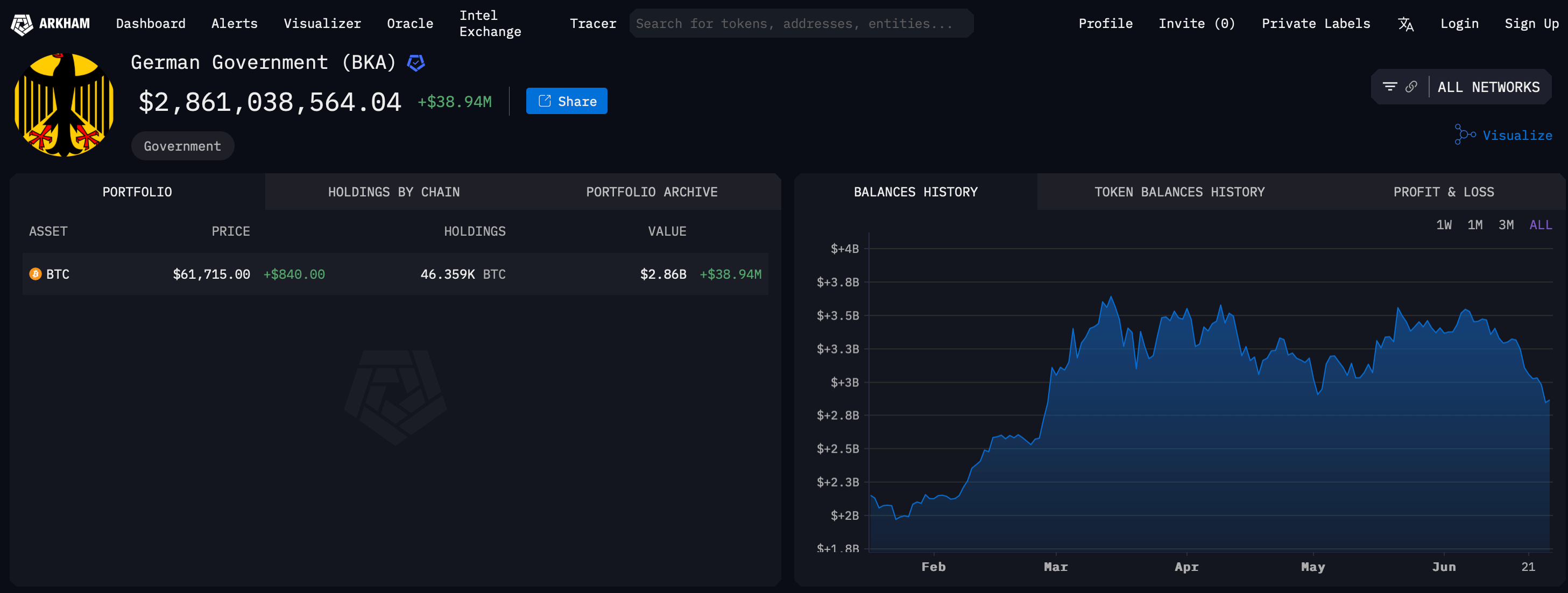Set chart range to ALL
This screenshot has width=1568, height=593.
(1540, 224)
